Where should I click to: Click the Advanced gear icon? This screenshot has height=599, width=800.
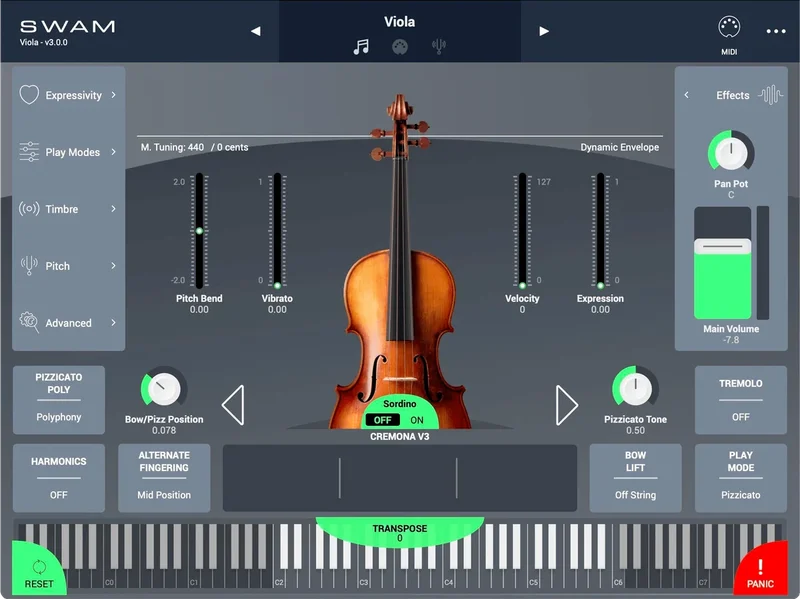[x=29, y=322]
